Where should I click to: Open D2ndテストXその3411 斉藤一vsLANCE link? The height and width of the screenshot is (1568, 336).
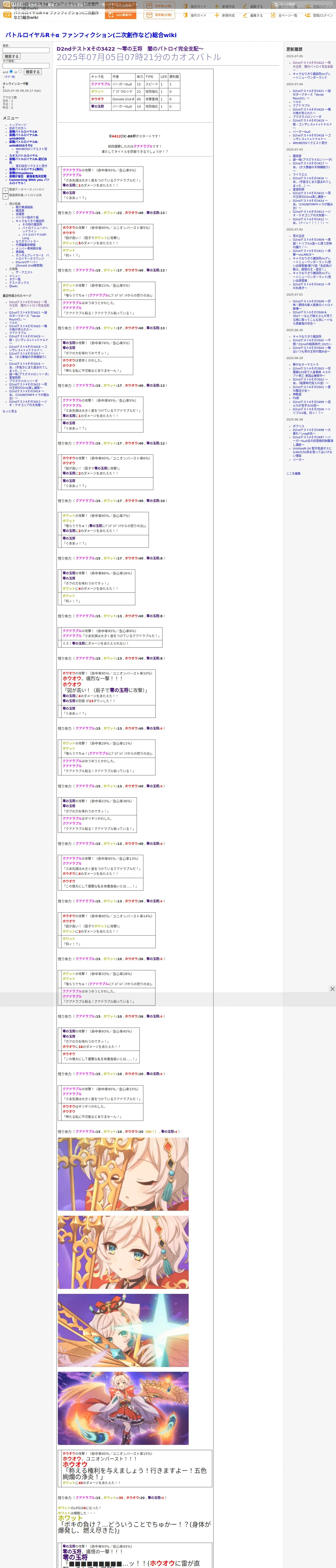tap(312, 253)
